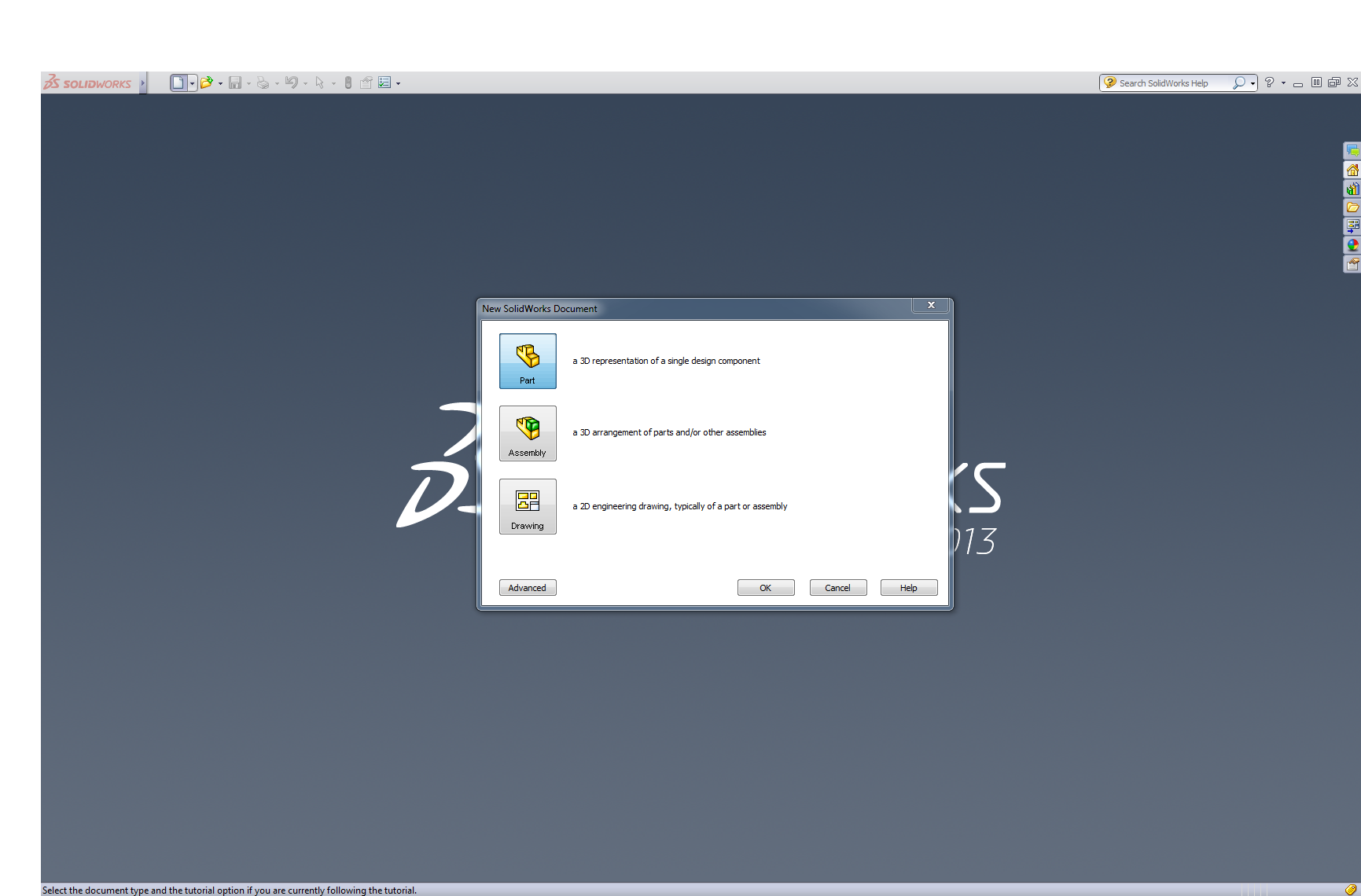Click text '3D arrangement of parts and/or other assemblies'
Viewport: 1361px width, 896px height.
pyautogui.click(x=673, y=432)
